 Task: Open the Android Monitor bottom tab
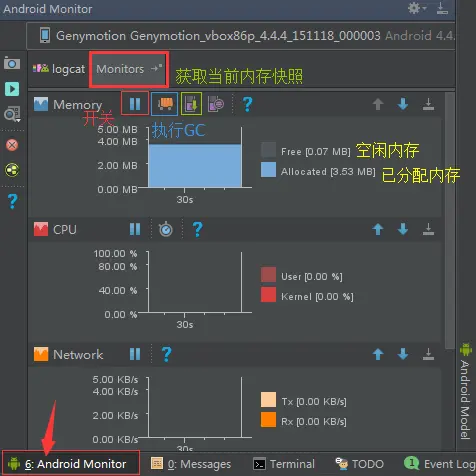click(71, 463)
